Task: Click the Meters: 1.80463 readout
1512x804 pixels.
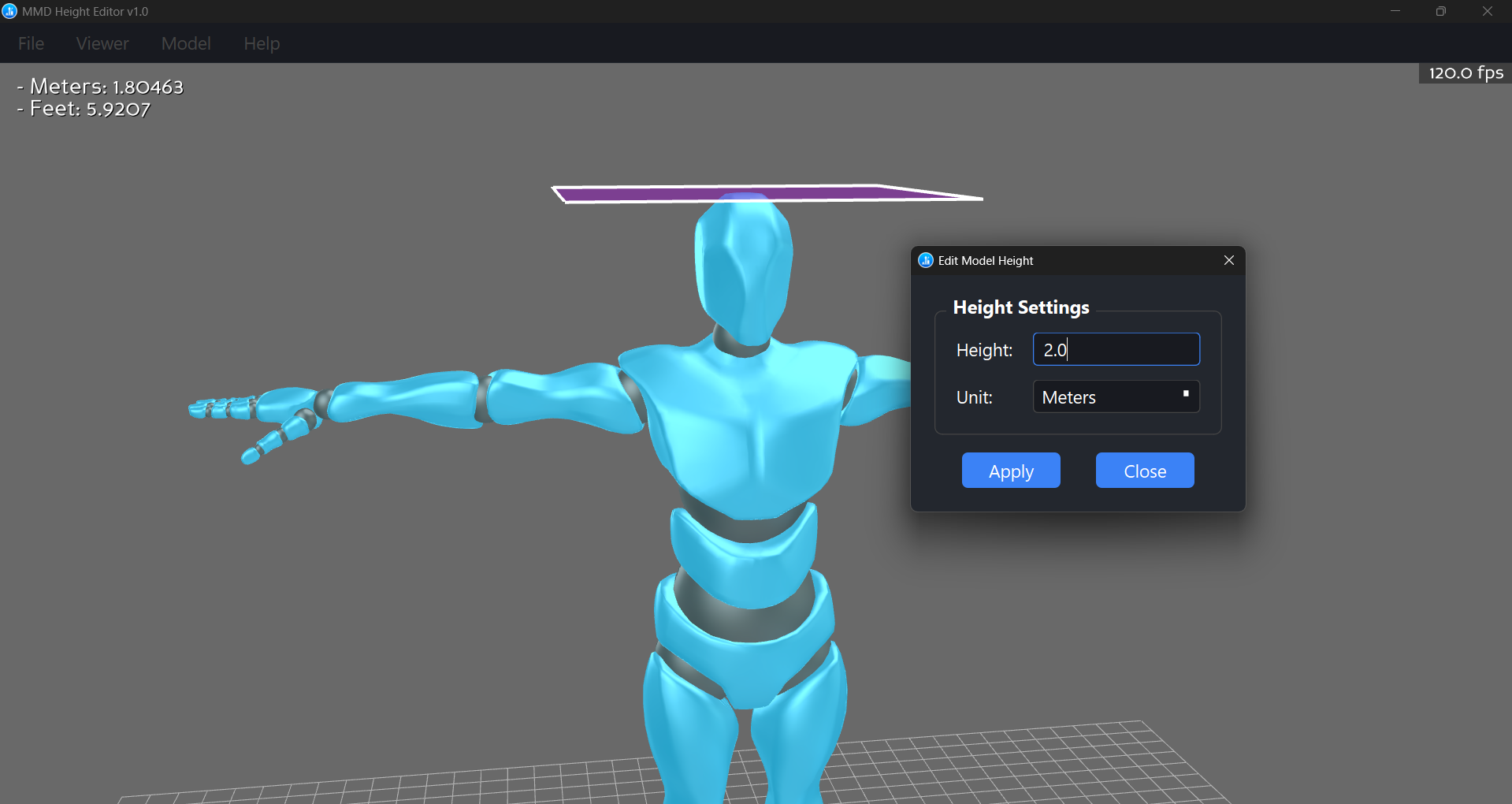Action: point(100,87)
